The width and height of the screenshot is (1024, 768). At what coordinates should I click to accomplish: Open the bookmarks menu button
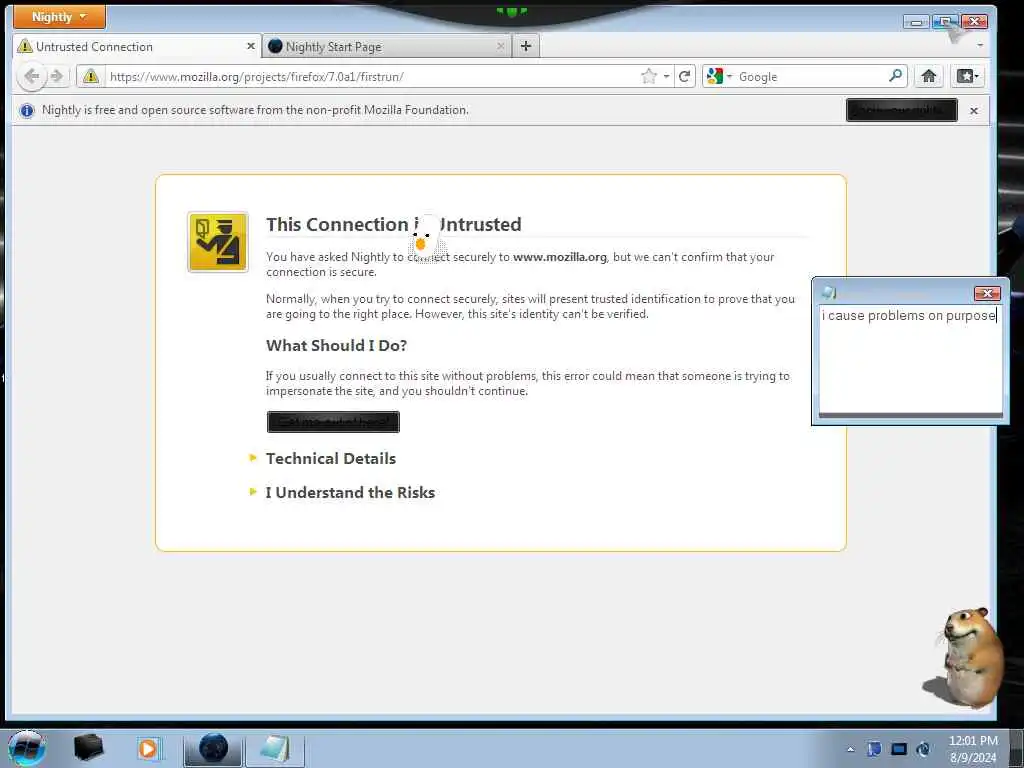click(967, 76)
